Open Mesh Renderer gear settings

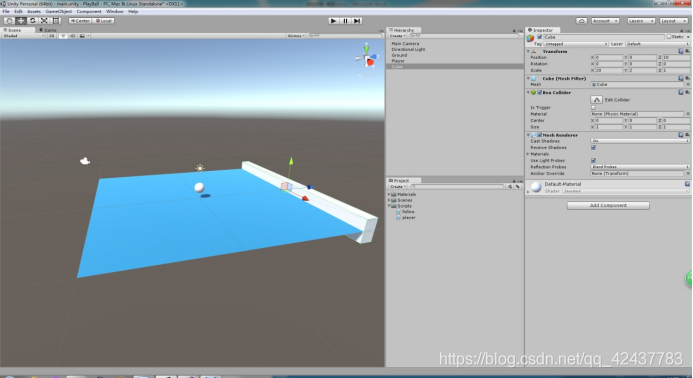point(687,135)
